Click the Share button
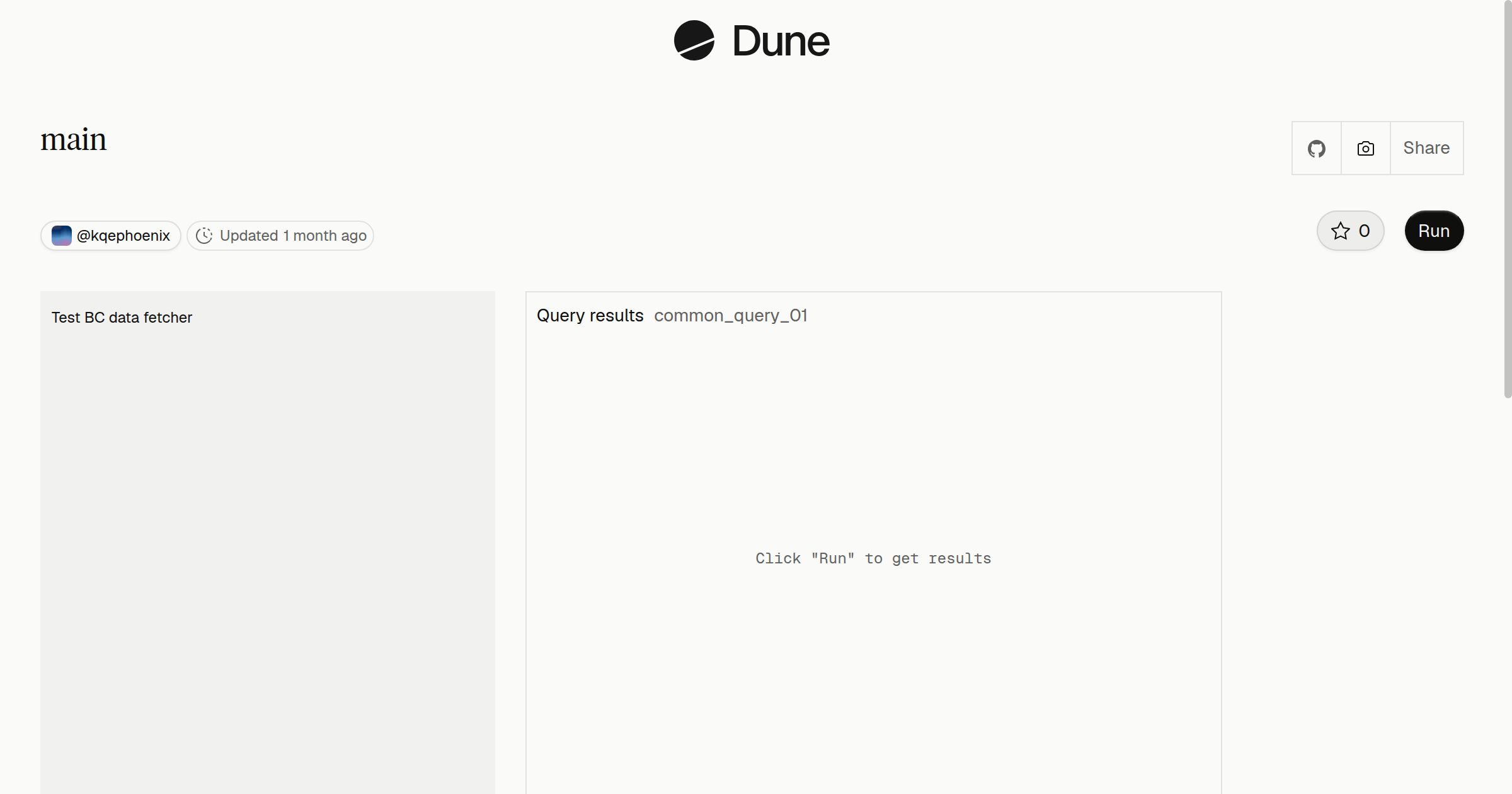 click(1427, 148)
